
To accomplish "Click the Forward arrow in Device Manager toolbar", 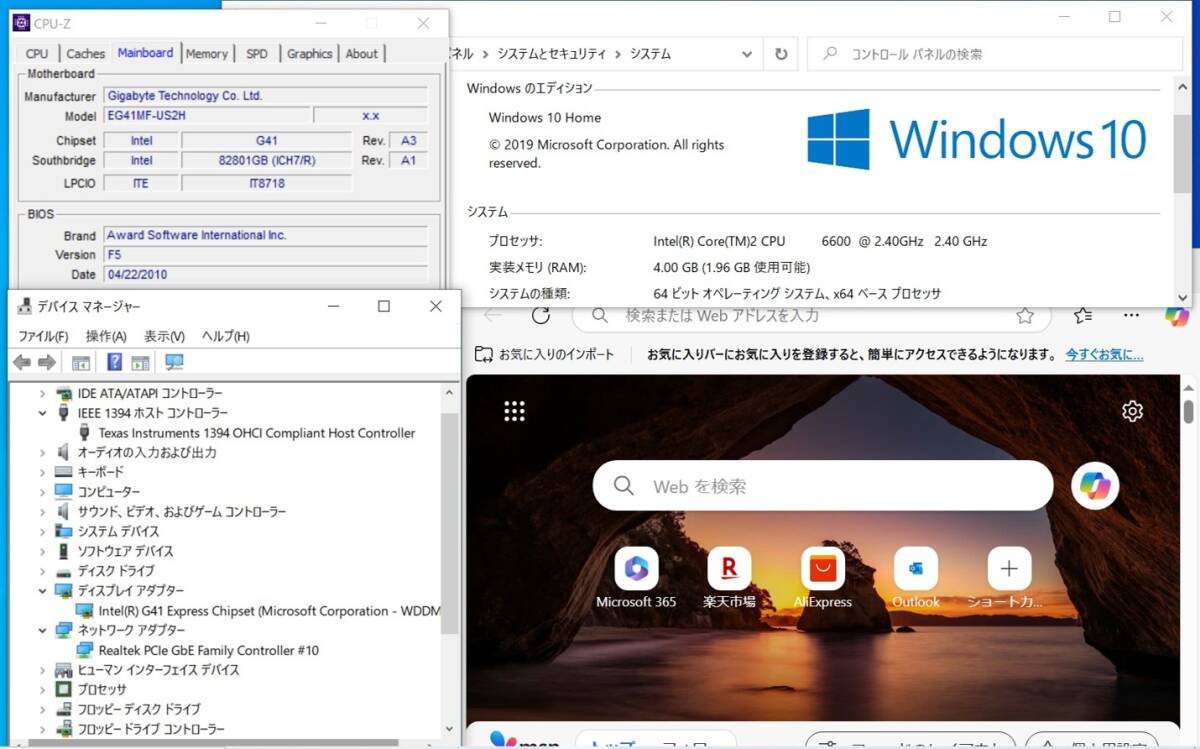I will tap(46, 362).
